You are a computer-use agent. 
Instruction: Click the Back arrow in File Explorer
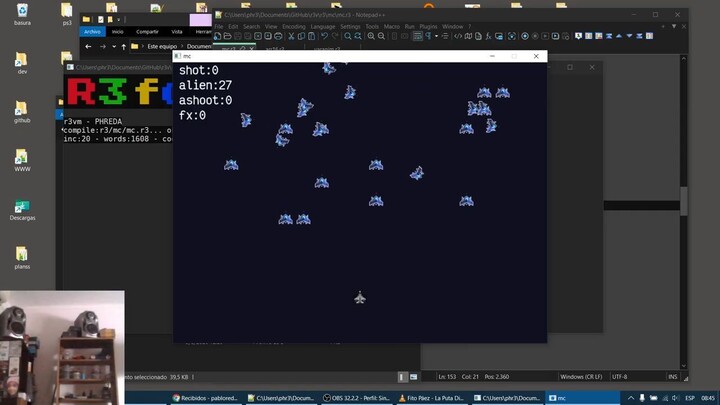click(x=88, y=46)
